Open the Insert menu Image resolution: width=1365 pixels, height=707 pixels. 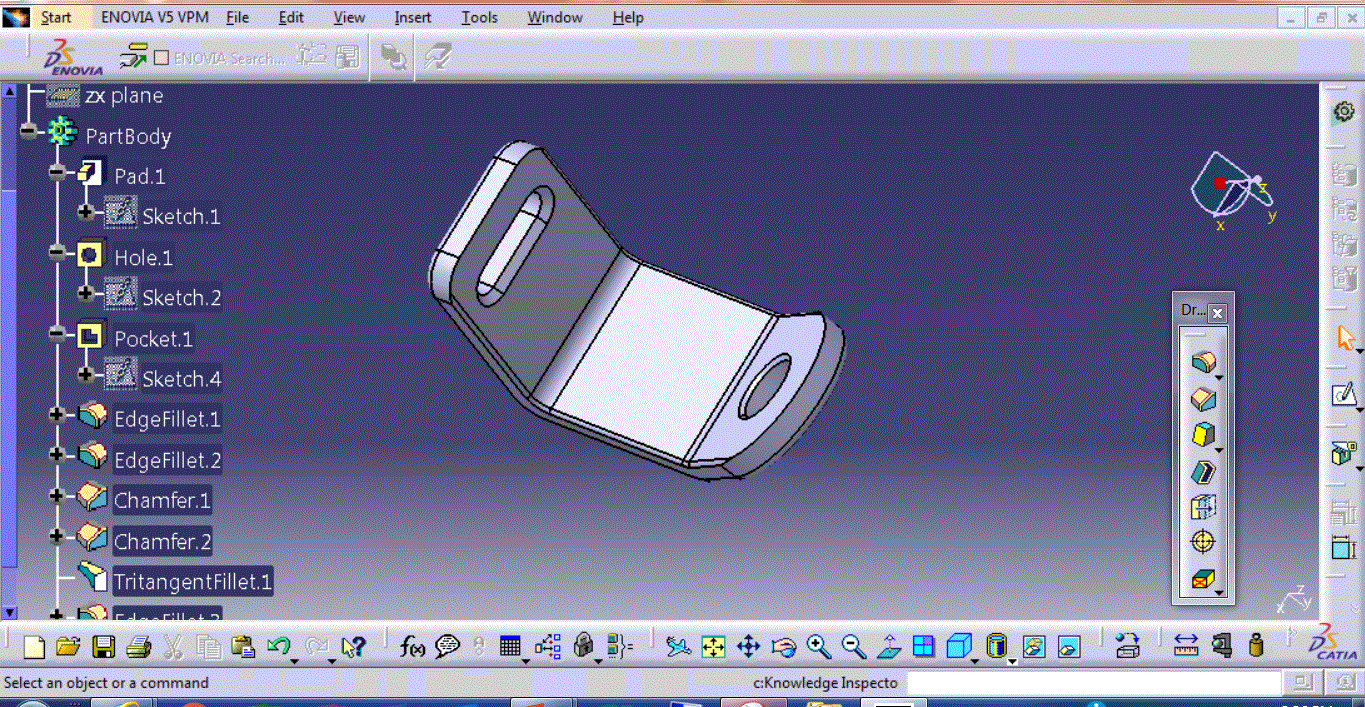413,18
